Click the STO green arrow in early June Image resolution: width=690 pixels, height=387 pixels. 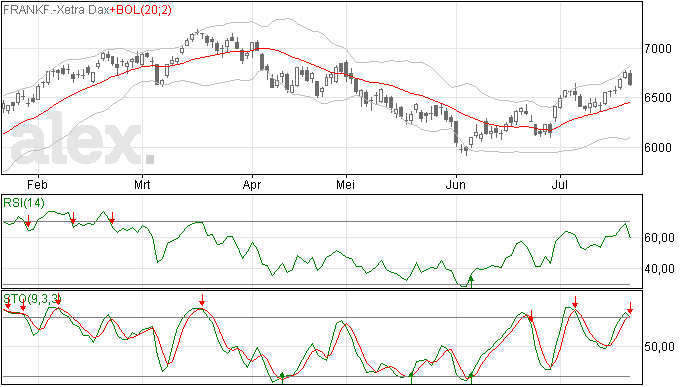click(x=471, y=378)
